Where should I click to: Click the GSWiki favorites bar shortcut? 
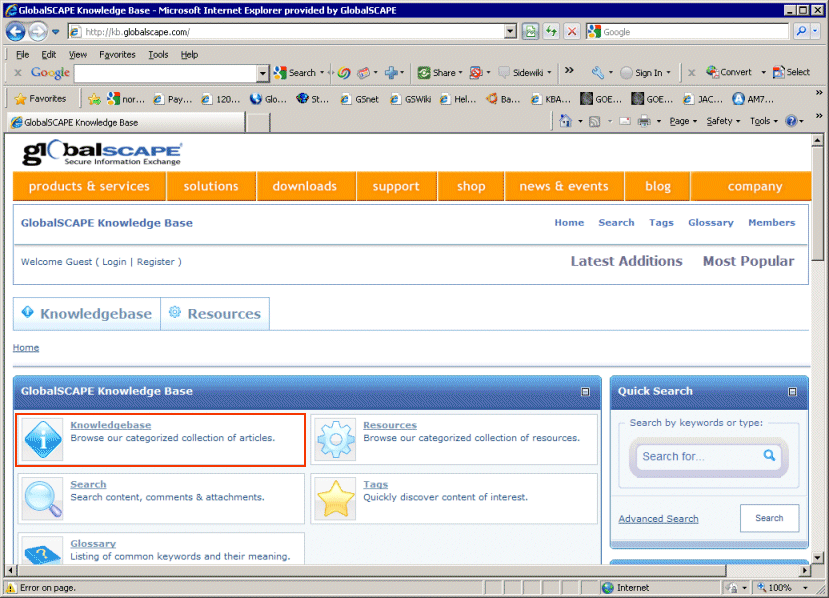pos(411,99)
